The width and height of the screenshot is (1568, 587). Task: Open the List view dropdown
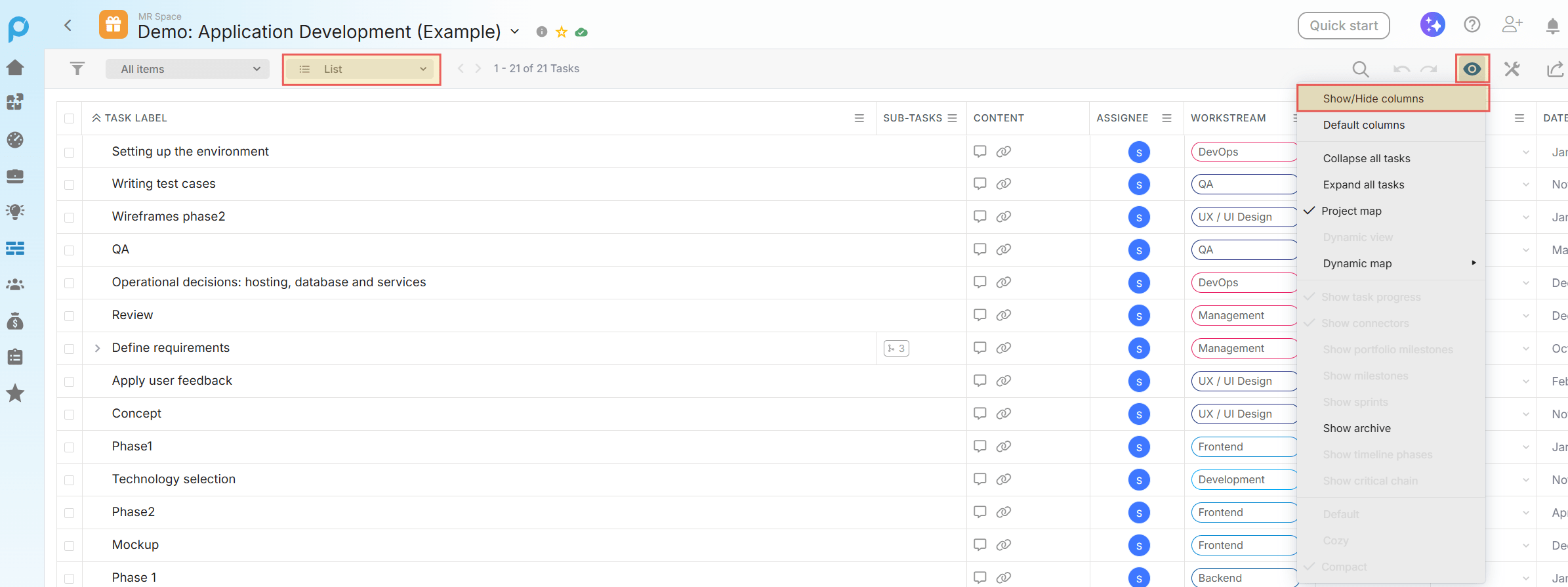pos(361,69)
